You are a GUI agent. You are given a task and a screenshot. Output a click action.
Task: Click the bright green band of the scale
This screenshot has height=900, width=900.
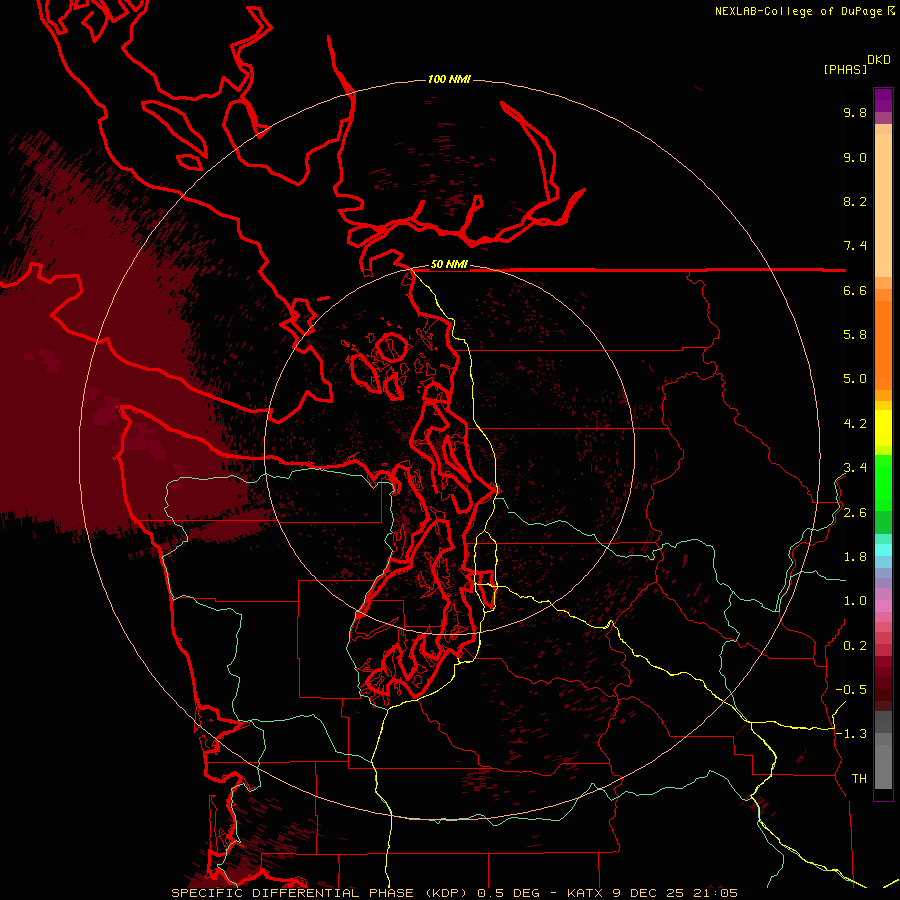[883, 483]
